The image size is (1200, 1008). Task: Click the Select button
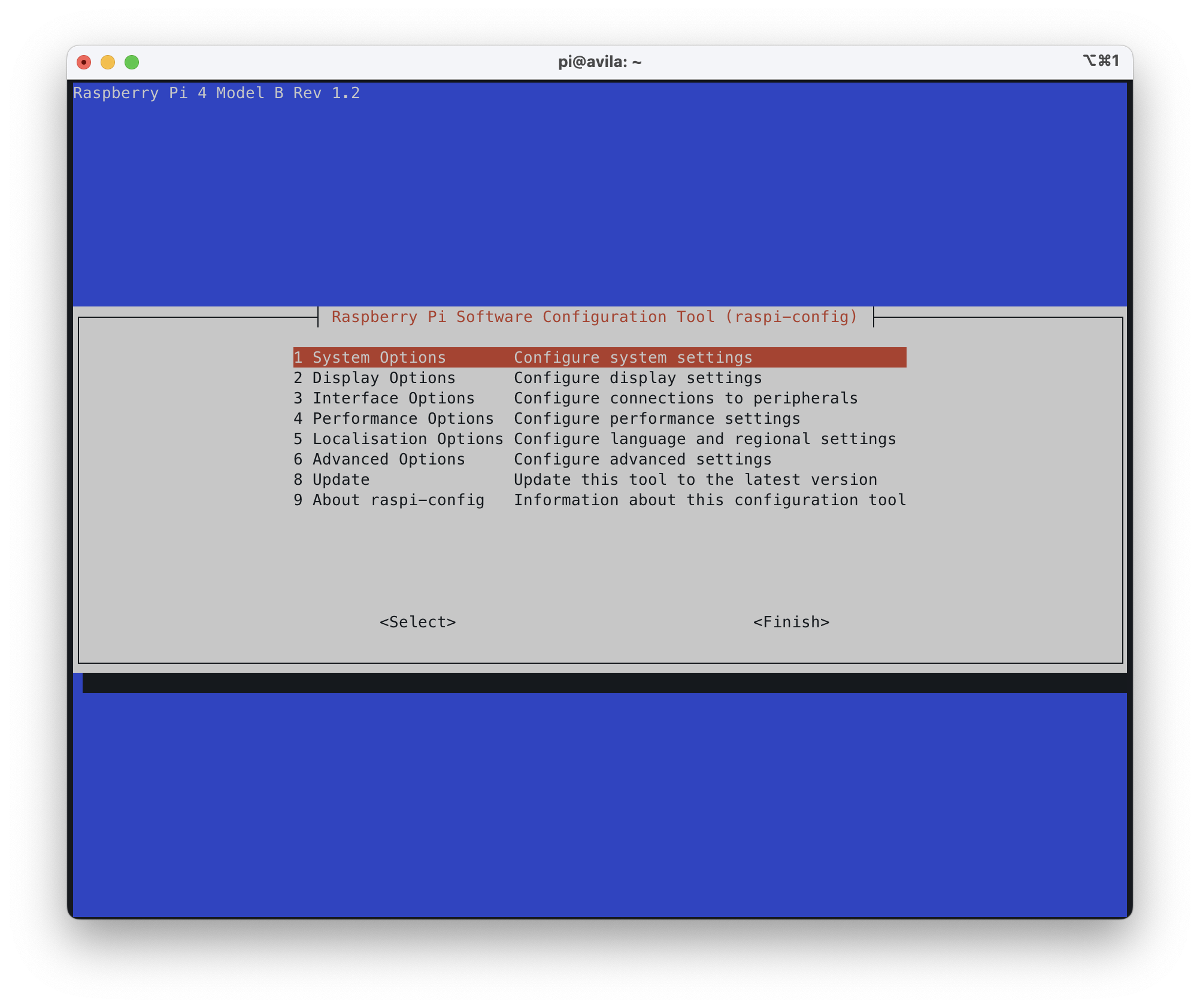[x=417, y=622]
